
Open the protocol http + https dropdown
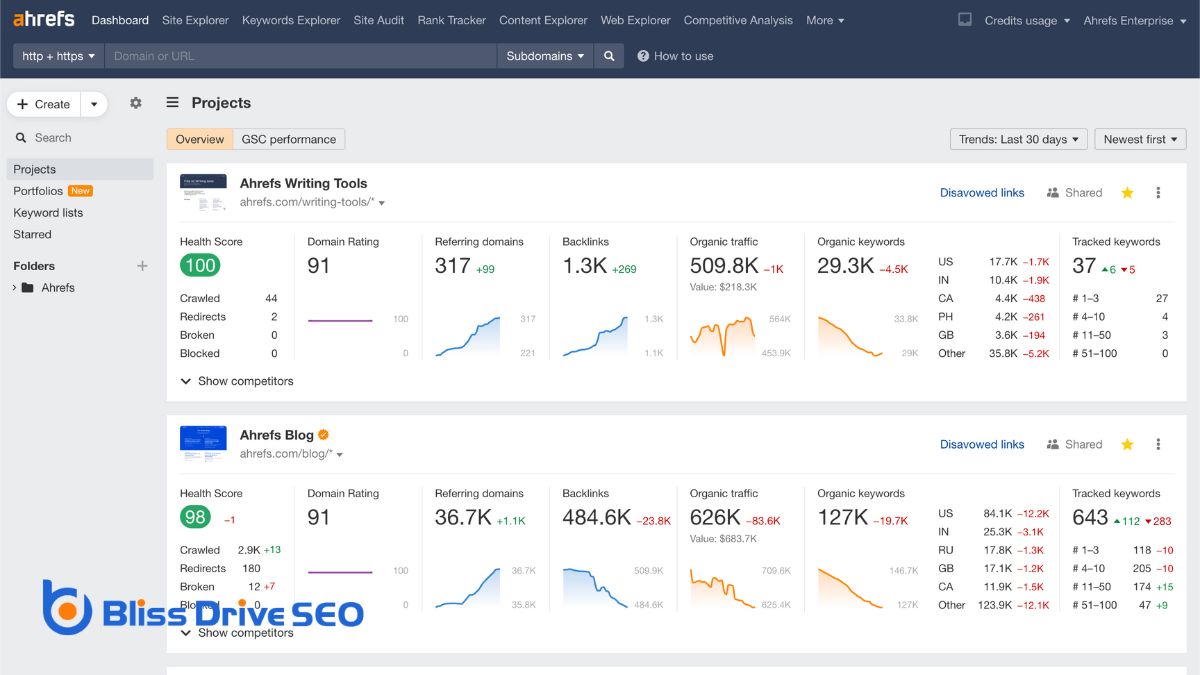[x=59, y=56]
